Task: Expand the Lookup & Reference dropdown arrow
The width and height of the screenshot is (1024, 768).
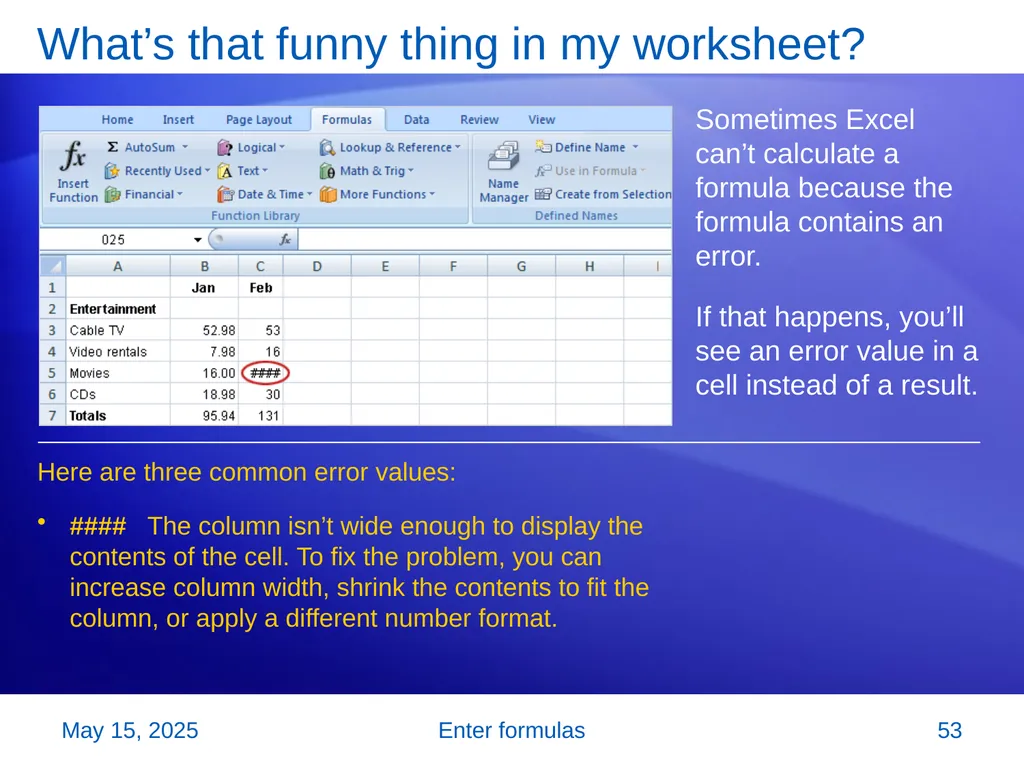Action: coord(458,147)
